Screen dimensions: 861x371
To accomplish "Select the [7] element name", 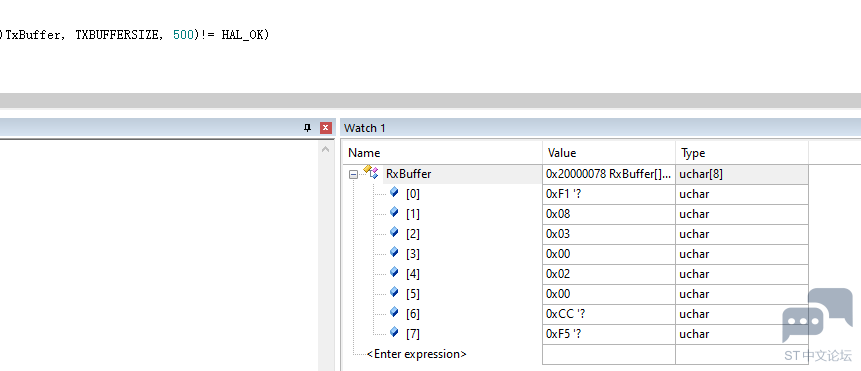I will [413, 334].
